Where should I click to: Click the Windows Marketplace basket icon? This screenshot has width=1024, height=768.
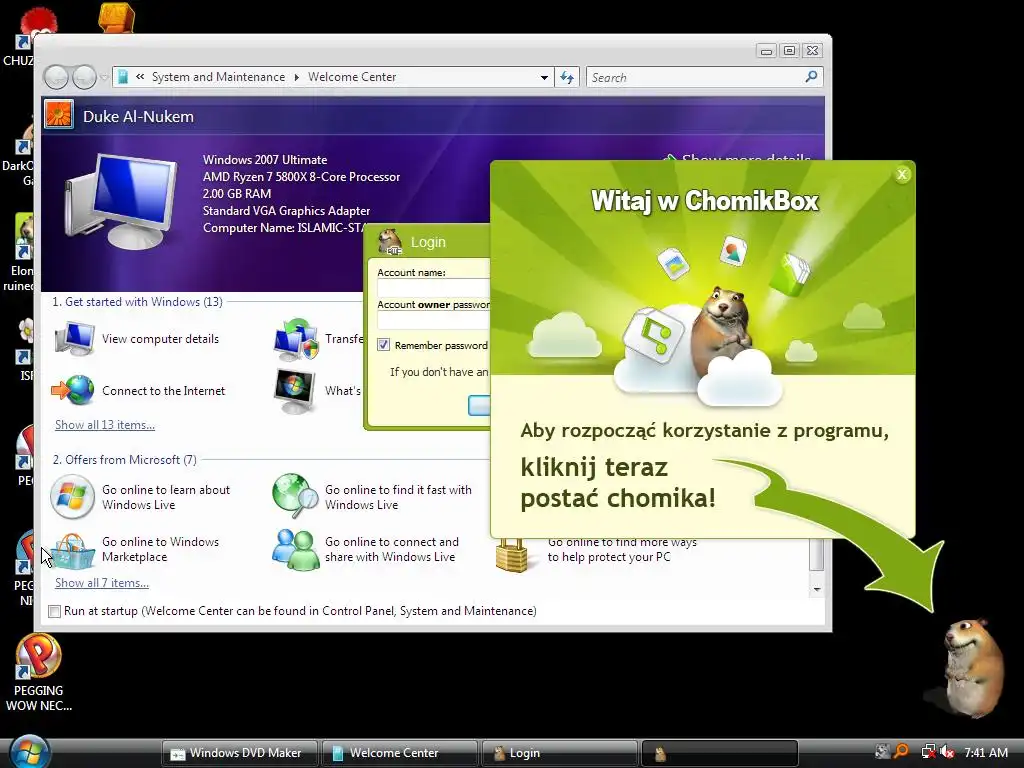(73, 551)
